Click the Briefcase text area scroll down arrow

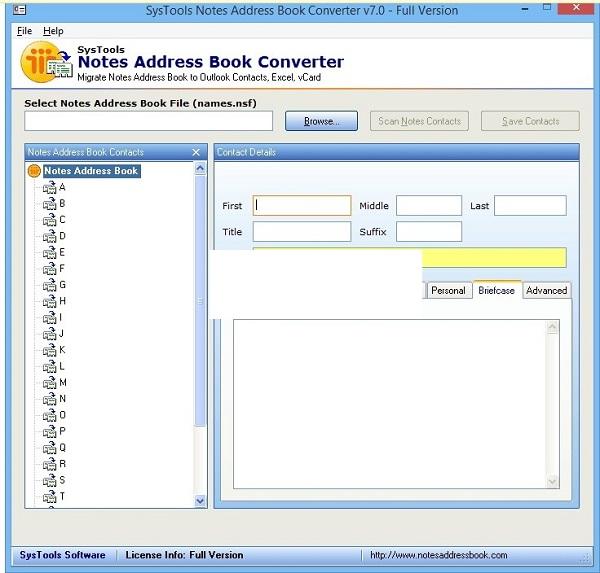[553, 481]
